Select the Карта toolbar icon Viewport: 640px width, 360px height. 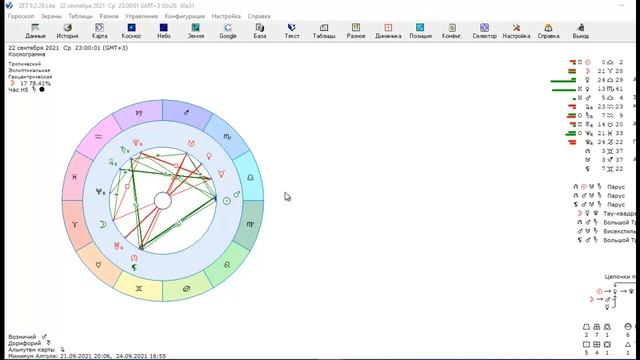(99, 31)
